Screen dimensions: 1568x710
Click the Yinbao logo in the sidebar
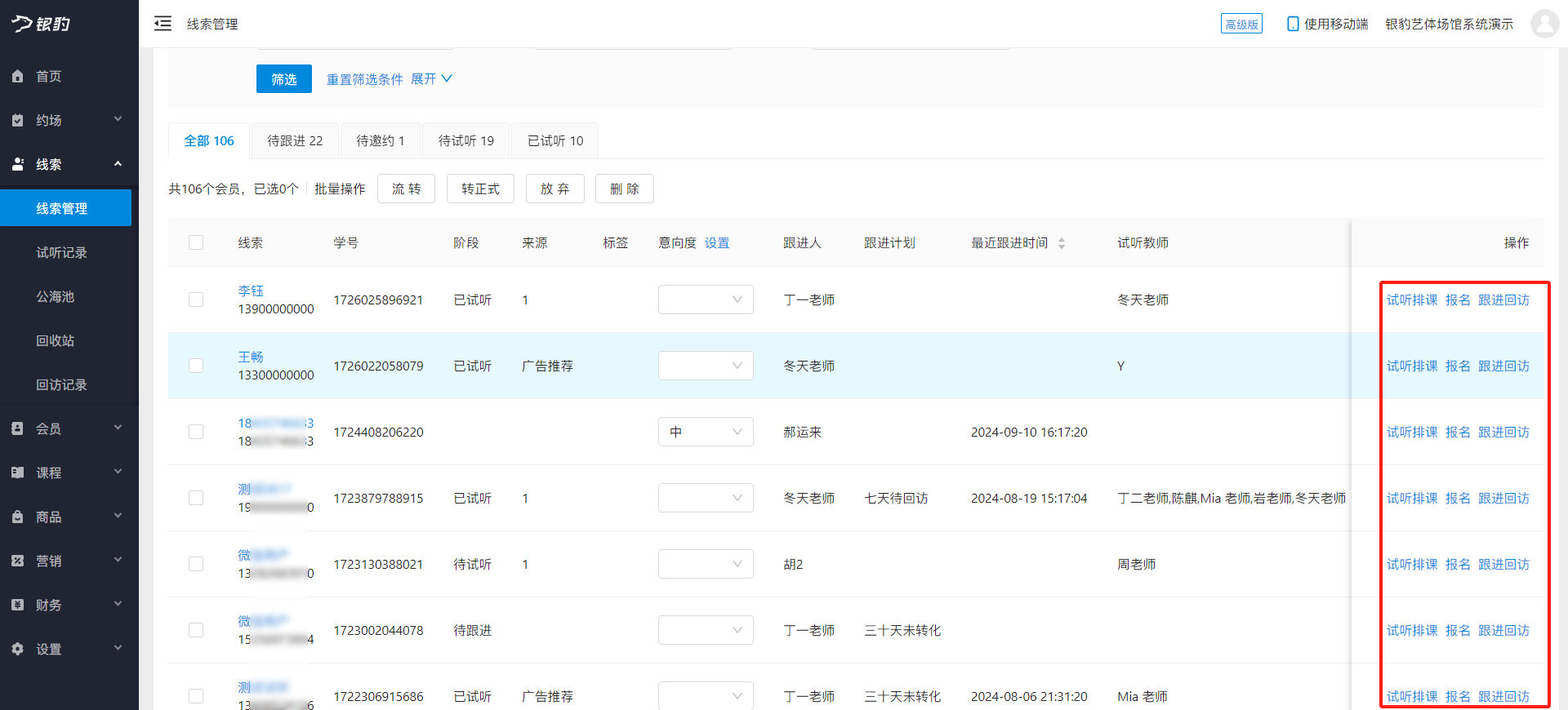41,24
